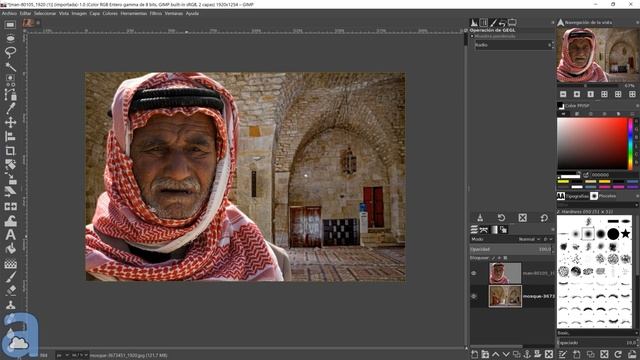640x360 pixels.
Task: Open the Herramientas menu
Action: [x=134, y=13]
